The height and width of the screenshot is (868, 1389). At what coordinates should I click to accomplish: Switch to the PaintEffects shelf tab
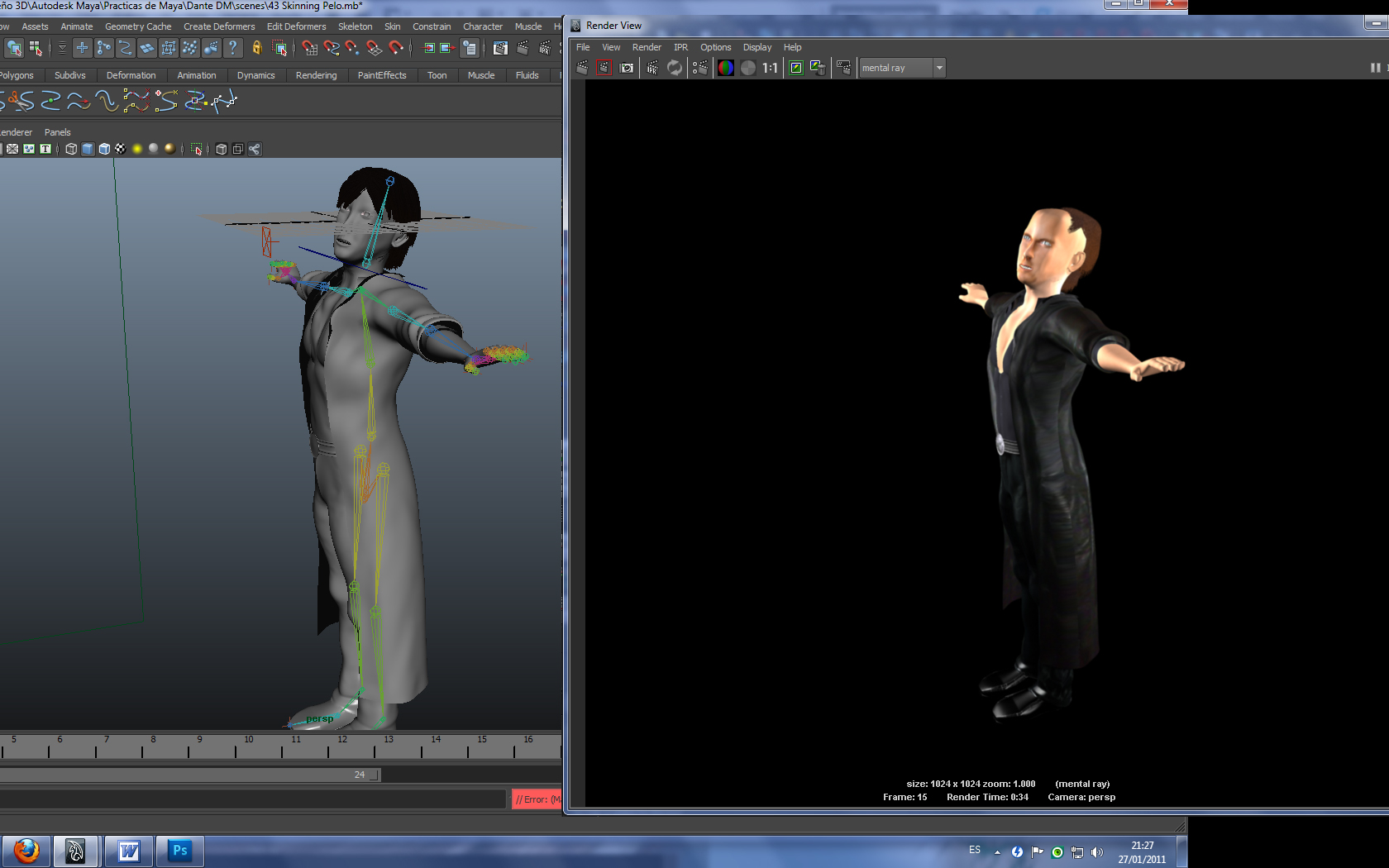click(x=382, y=75)
